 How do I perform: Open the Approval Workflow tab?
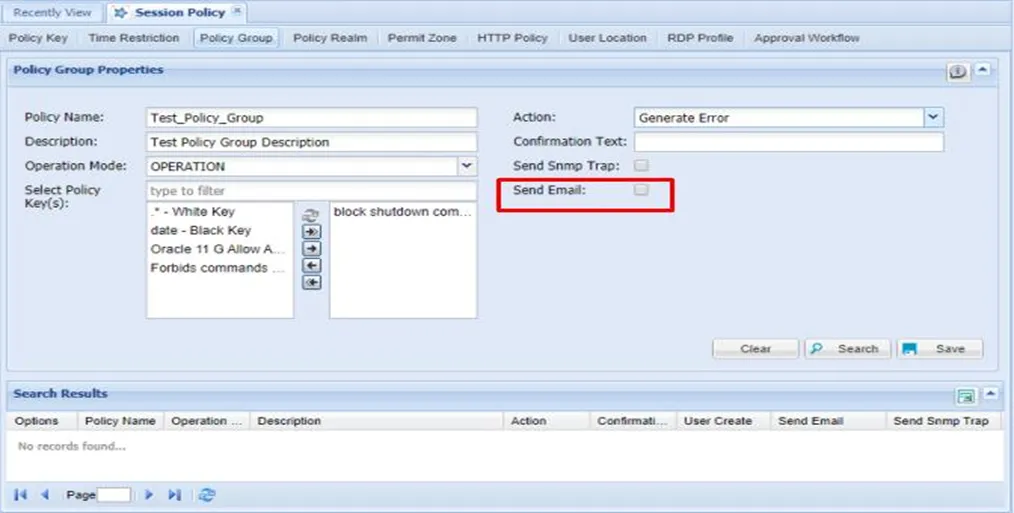[806, 38]
